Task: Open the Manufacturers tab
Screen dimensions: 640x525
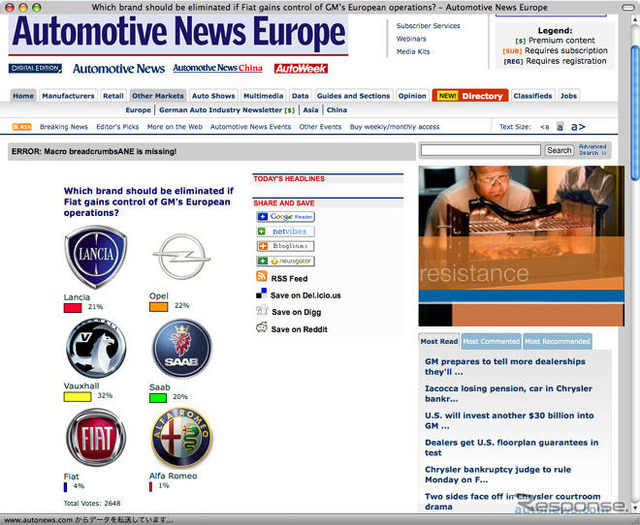Action: click(x=68, y=96)
